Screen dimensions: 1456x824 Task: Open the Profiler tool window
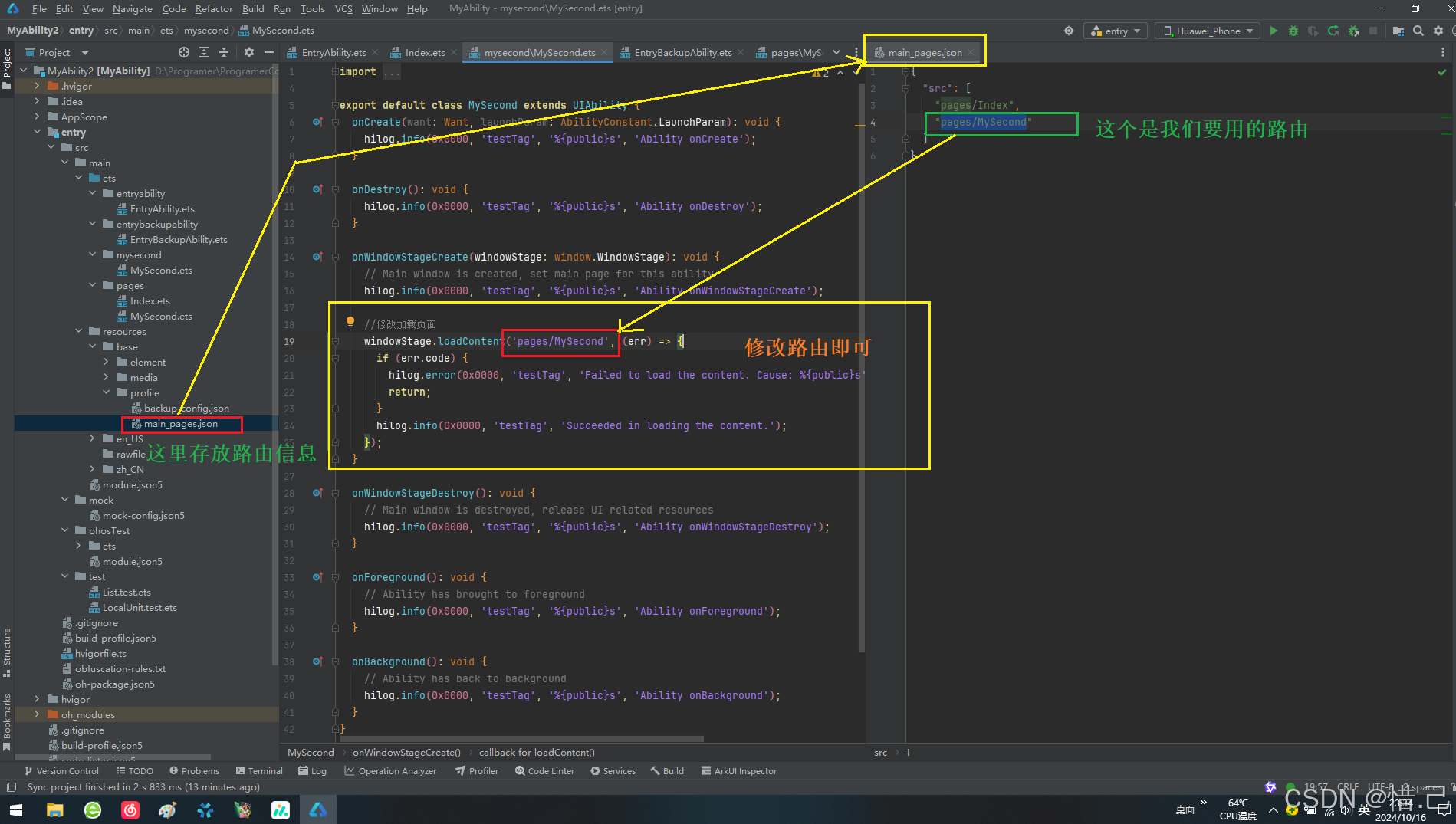(476, 770)
